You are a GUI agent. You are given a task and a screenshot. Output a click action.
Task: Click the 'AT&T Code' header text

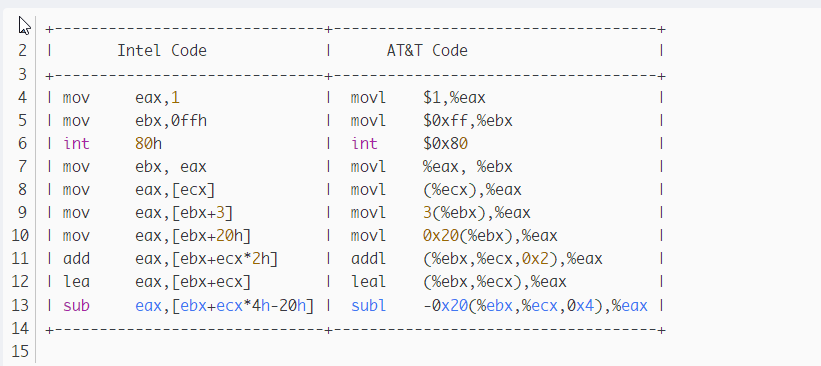427,51
